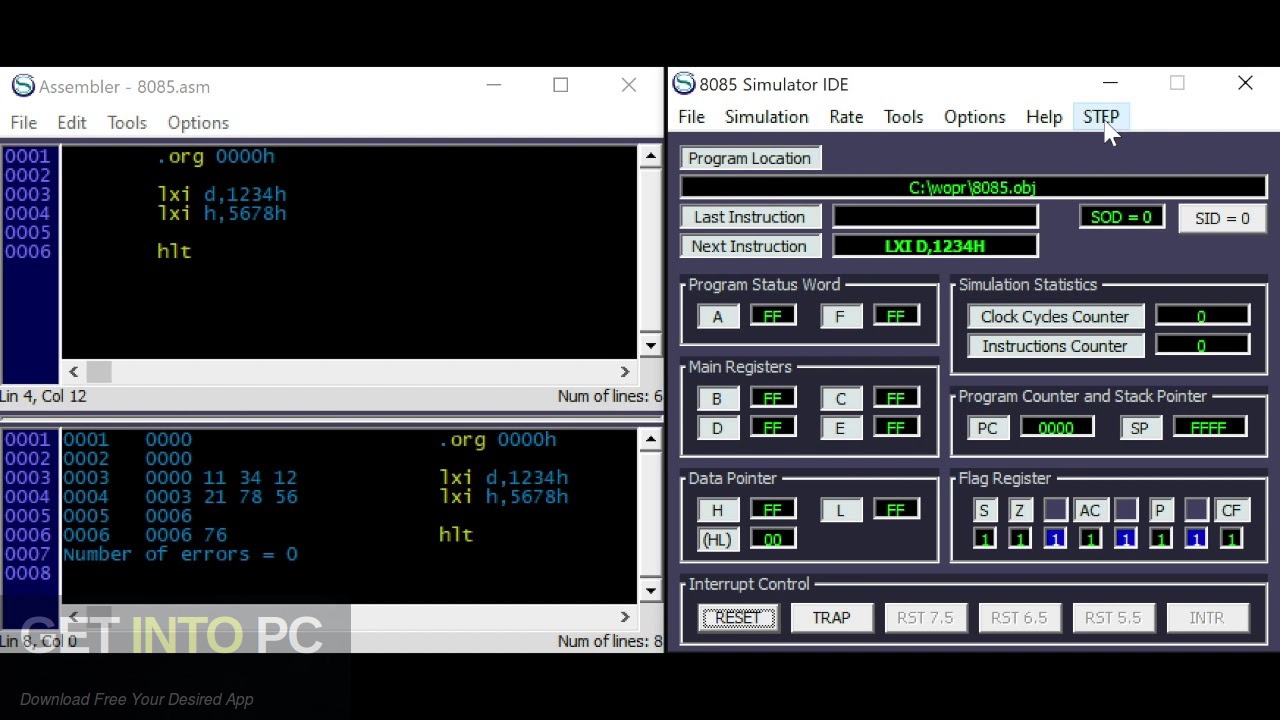This screenshot has height=720, width=1280.
Task: Click the 'hlt' line in source editor
Action: coord(174,251)
